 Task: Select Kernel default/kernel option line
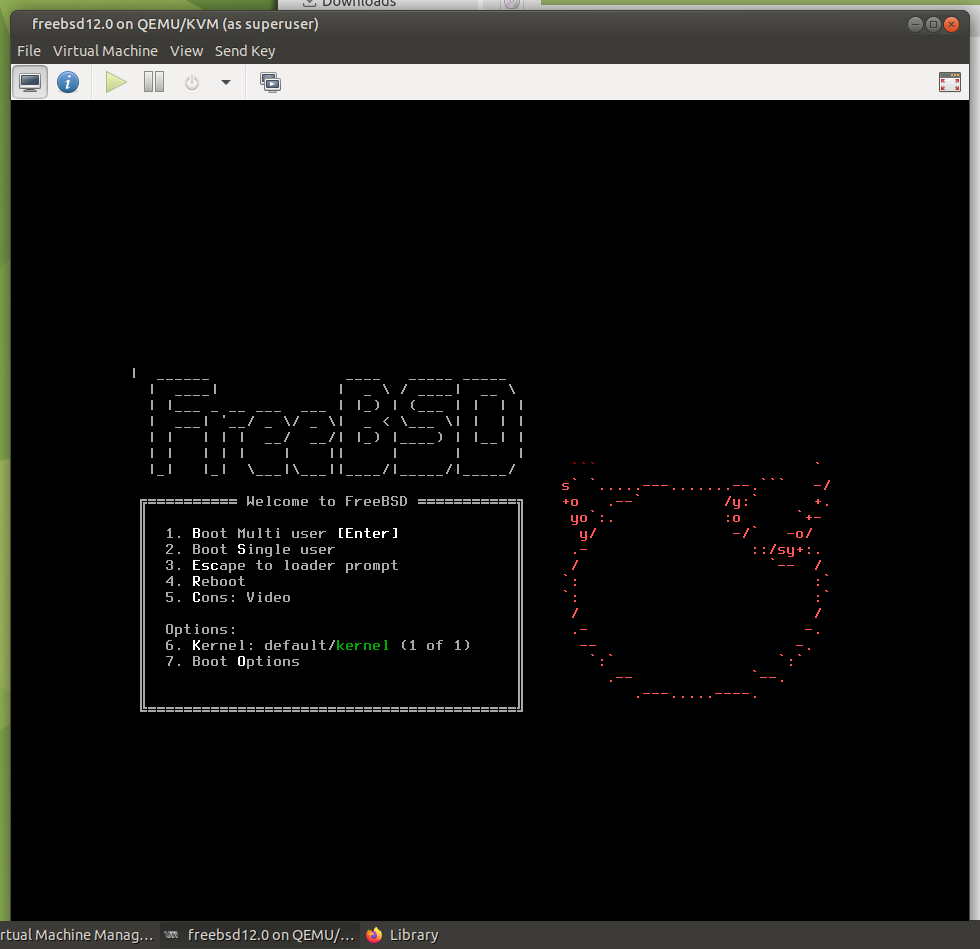click(318, 645)
